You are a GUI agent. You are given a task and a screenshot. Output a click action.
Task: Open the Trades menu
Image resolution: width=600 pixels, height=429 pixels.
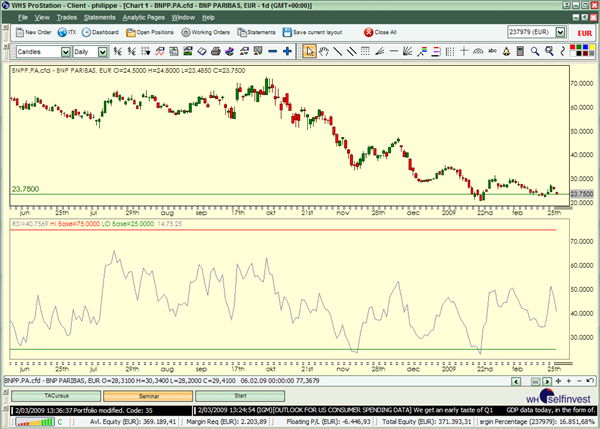pyautogui.click(x=67, y=17)
